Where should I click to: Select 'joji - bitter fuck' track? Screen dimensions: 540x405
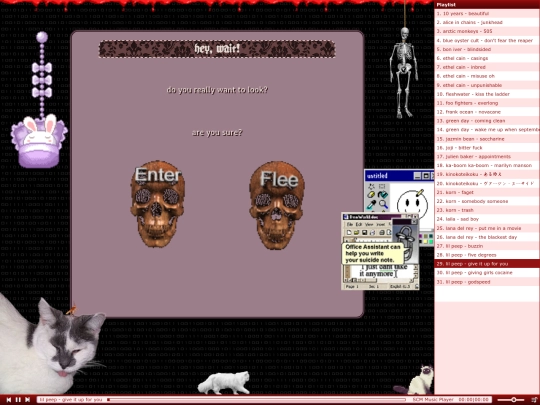(487, 148)
